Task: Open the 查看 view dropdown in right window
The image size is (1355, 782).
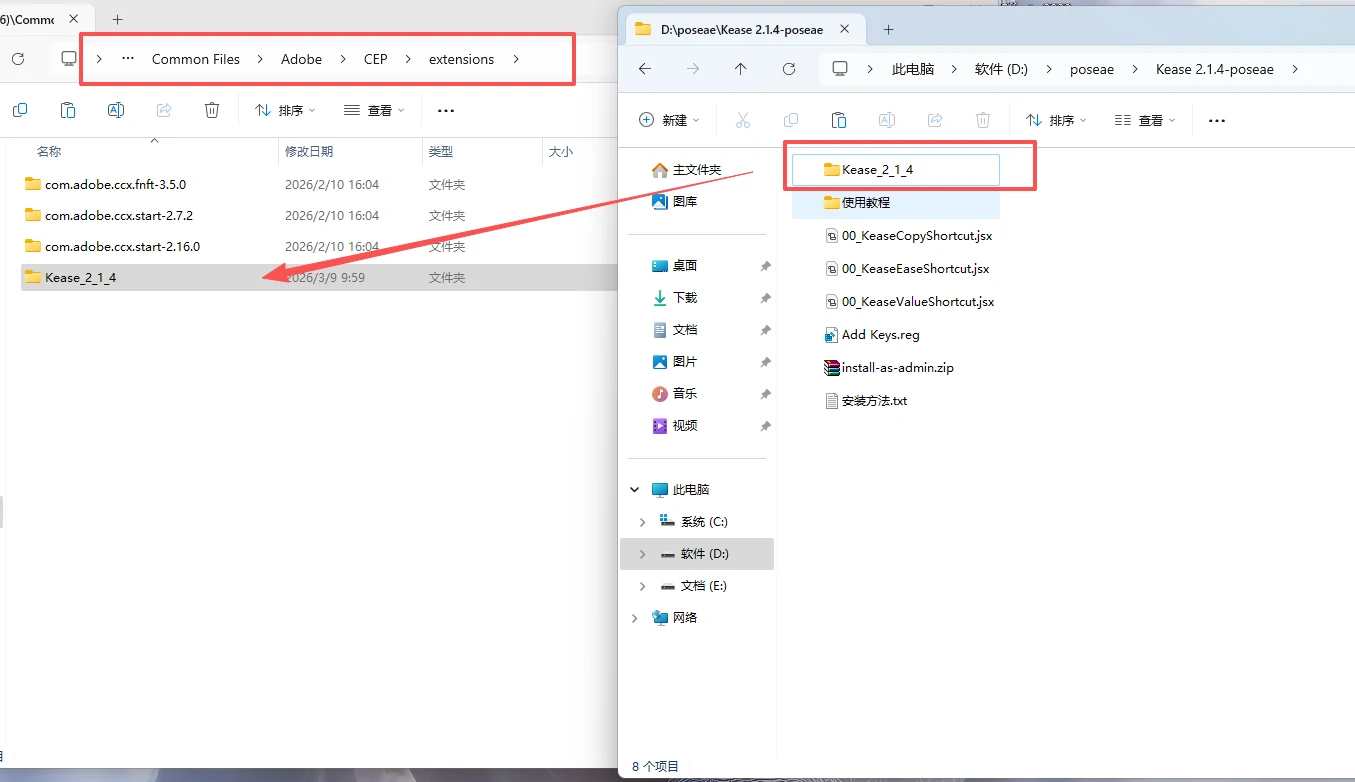Action: (1145, 119)
